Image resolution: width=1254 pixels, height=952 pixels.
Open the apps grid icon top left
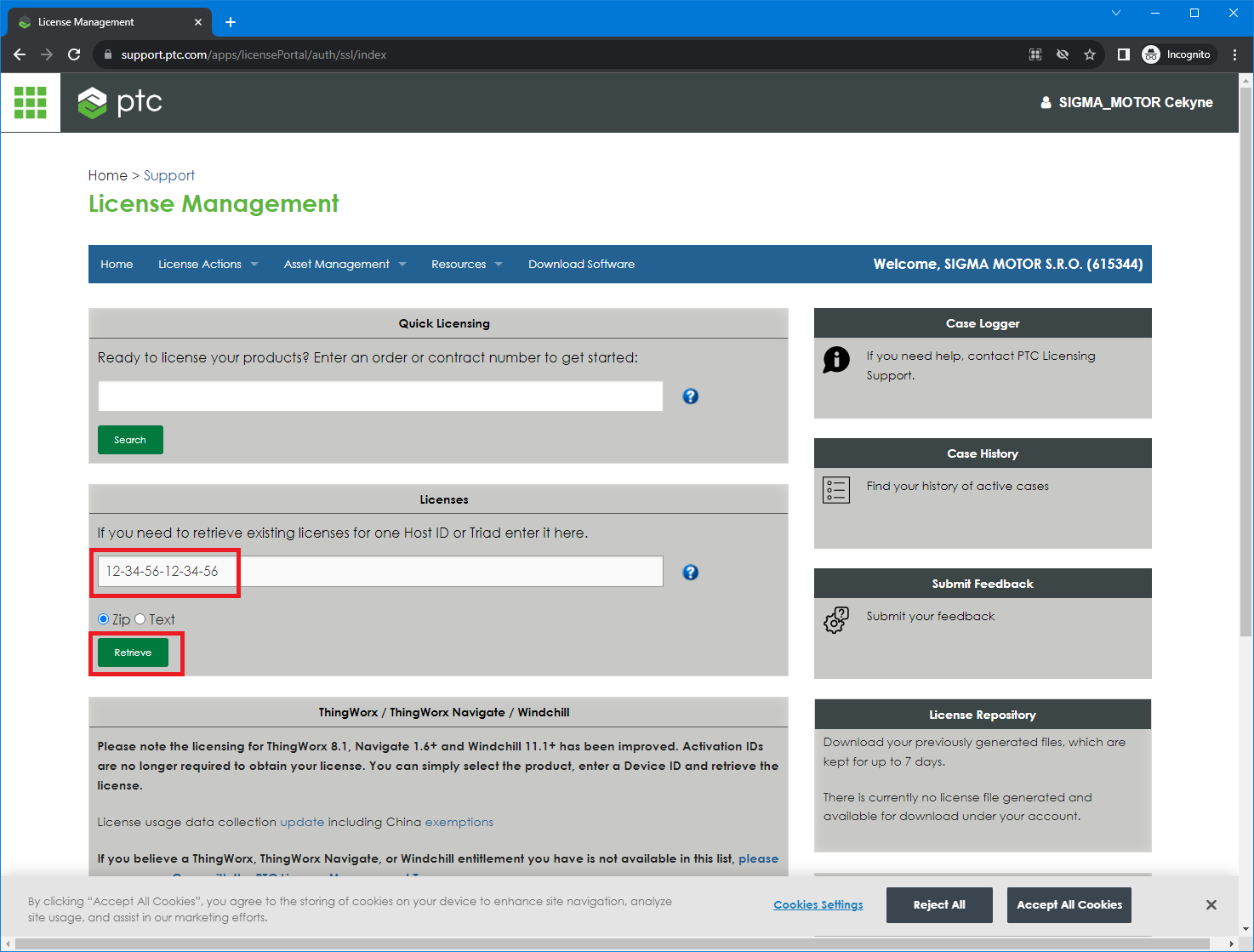30,102
